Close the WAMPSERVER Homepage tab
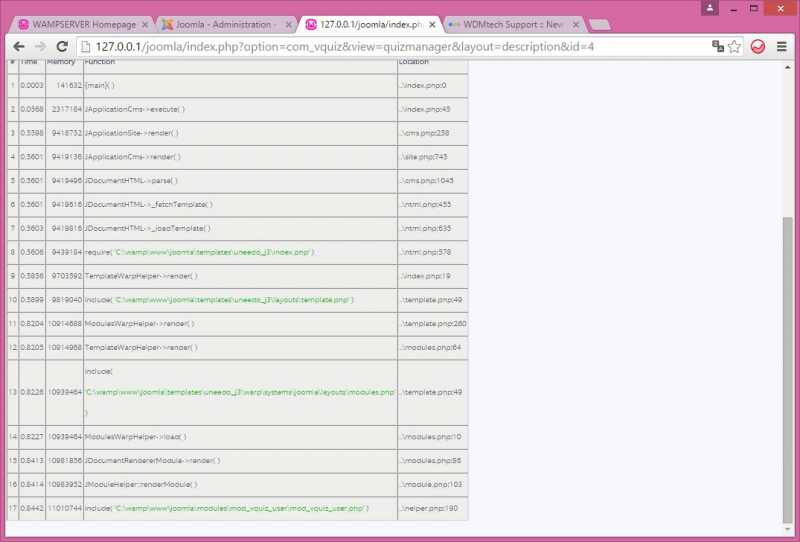Screen dimensions: 800x542 coord(145,24)
